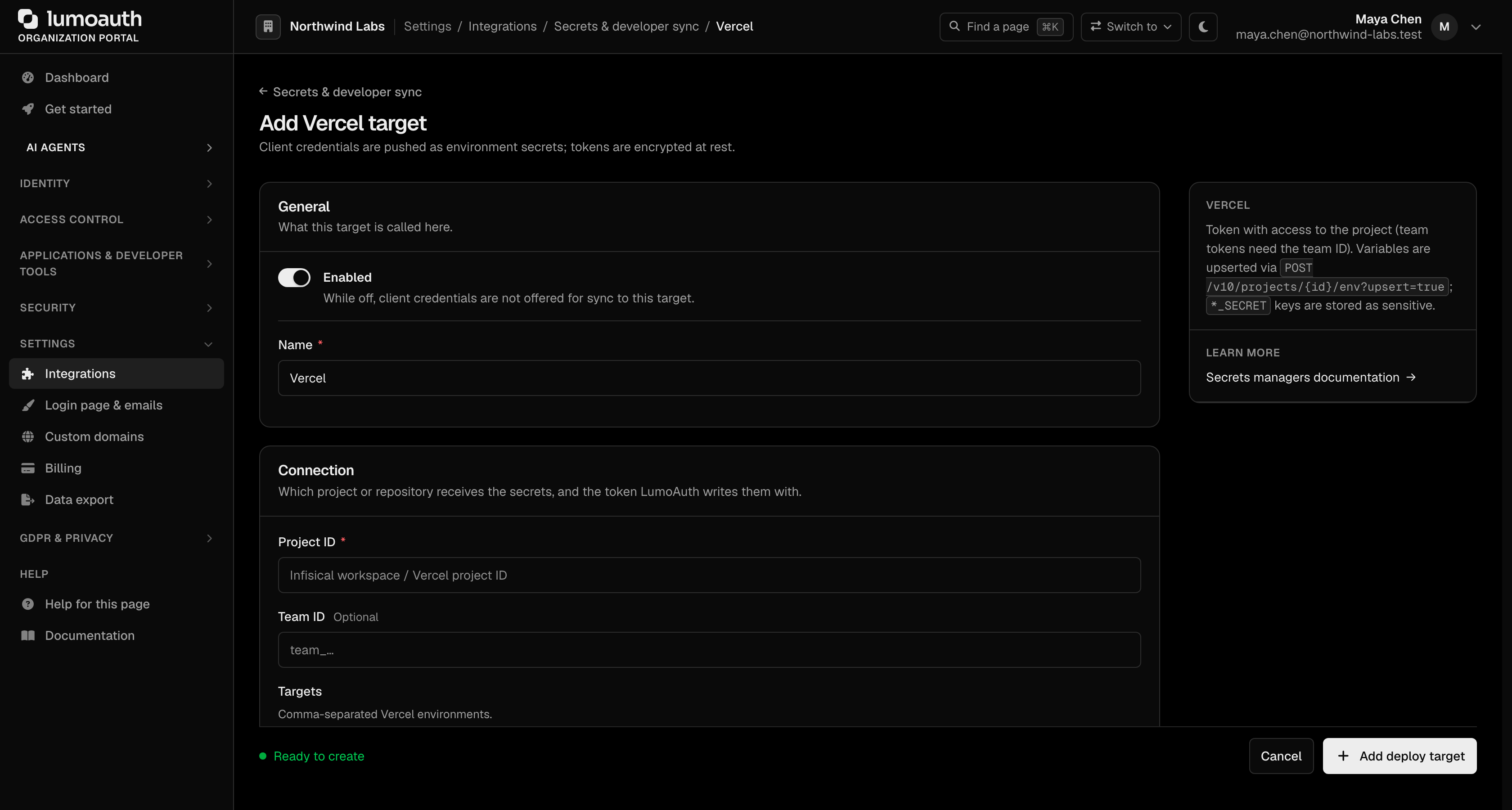Click into the Project ID input field
The image size is (1512, 810).
pos(709,575)
